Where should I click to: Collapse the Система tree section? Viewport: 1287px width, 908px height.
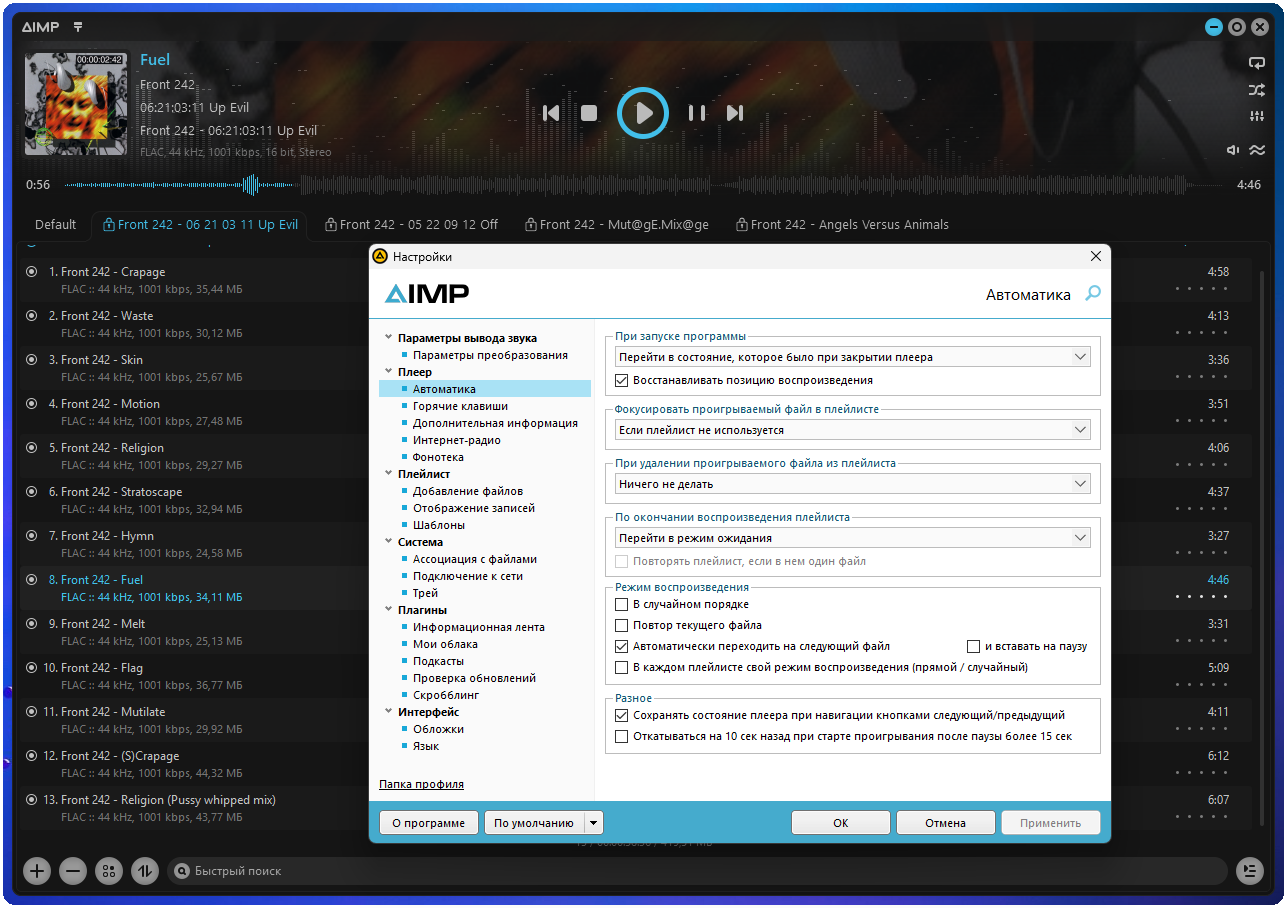coord(388,542)
